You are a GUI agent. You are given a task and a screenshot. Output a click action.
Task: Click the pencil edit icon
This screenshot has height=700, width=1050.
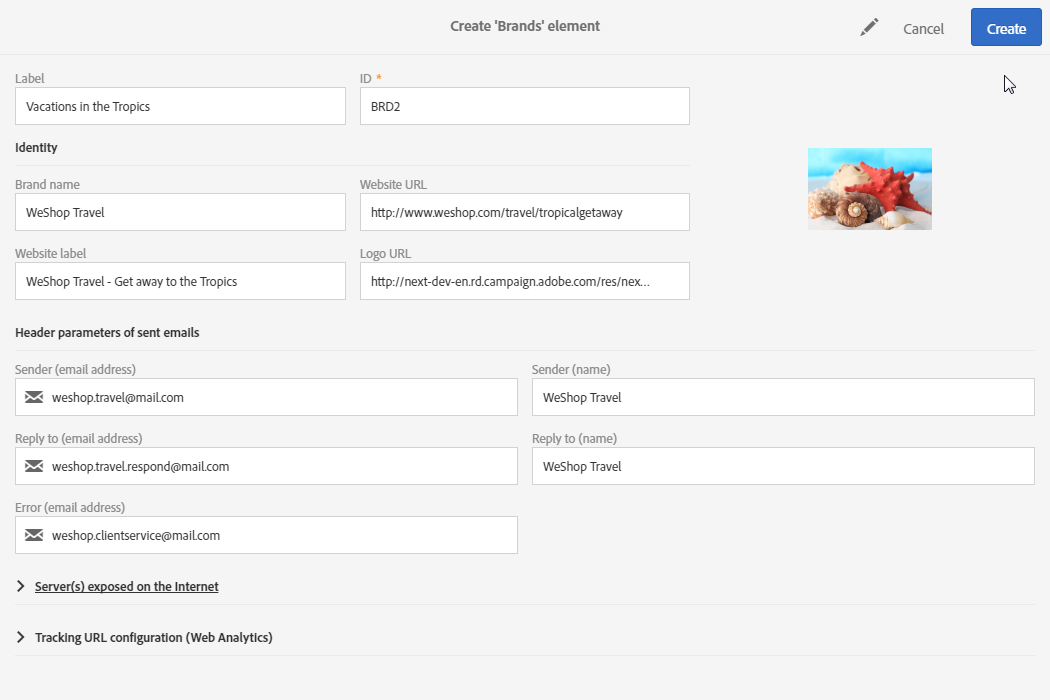click(869, 28)
